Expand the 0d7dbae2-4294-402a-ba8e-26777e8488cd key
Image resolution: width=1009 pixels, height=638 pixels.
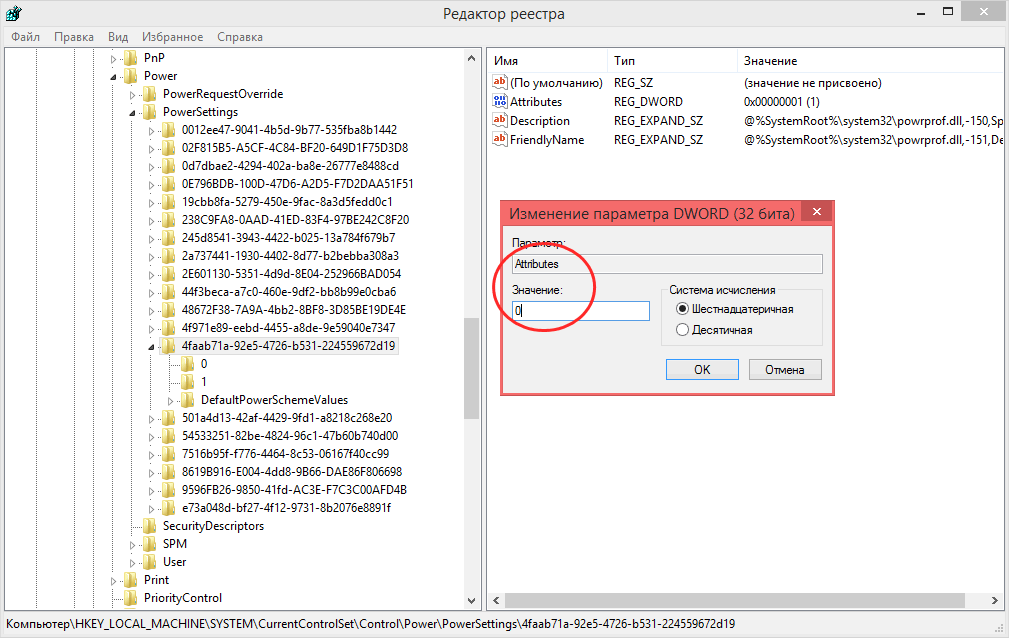(x=152, y=167)
